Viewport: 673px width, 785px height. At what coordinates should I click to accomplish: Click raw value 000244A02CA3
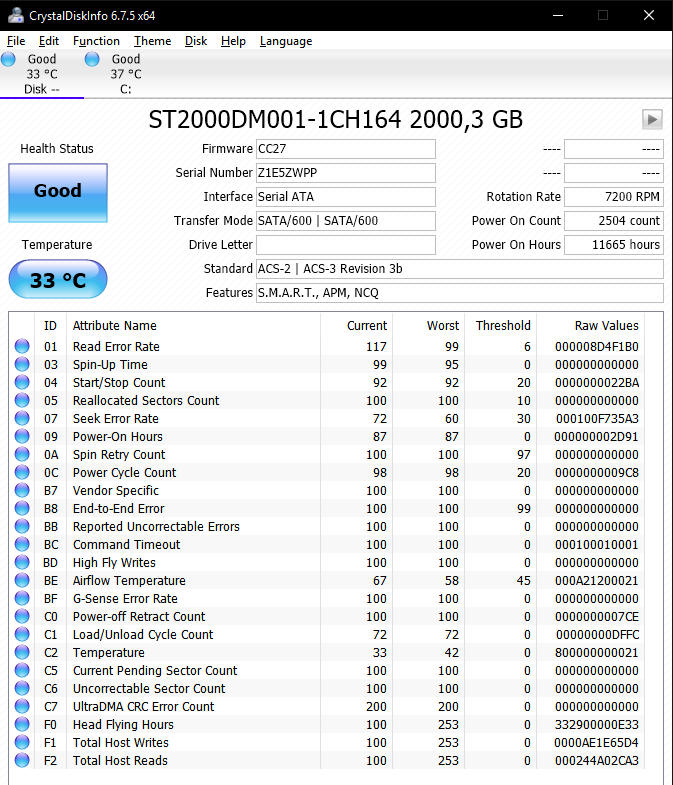pyautogui.click(x=596, y=761)
